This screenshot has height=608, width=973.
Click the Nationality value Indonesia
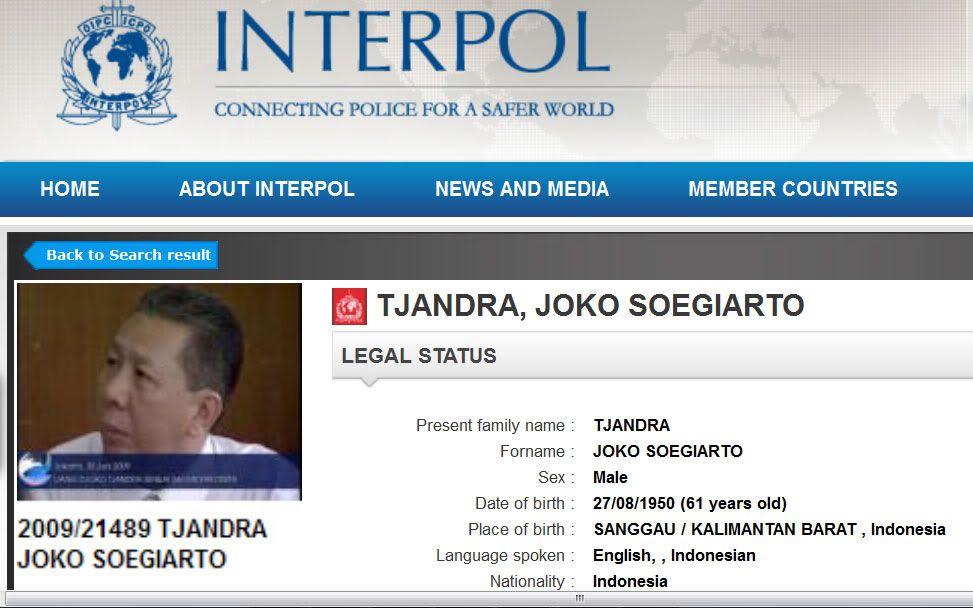tap(630, 581)
